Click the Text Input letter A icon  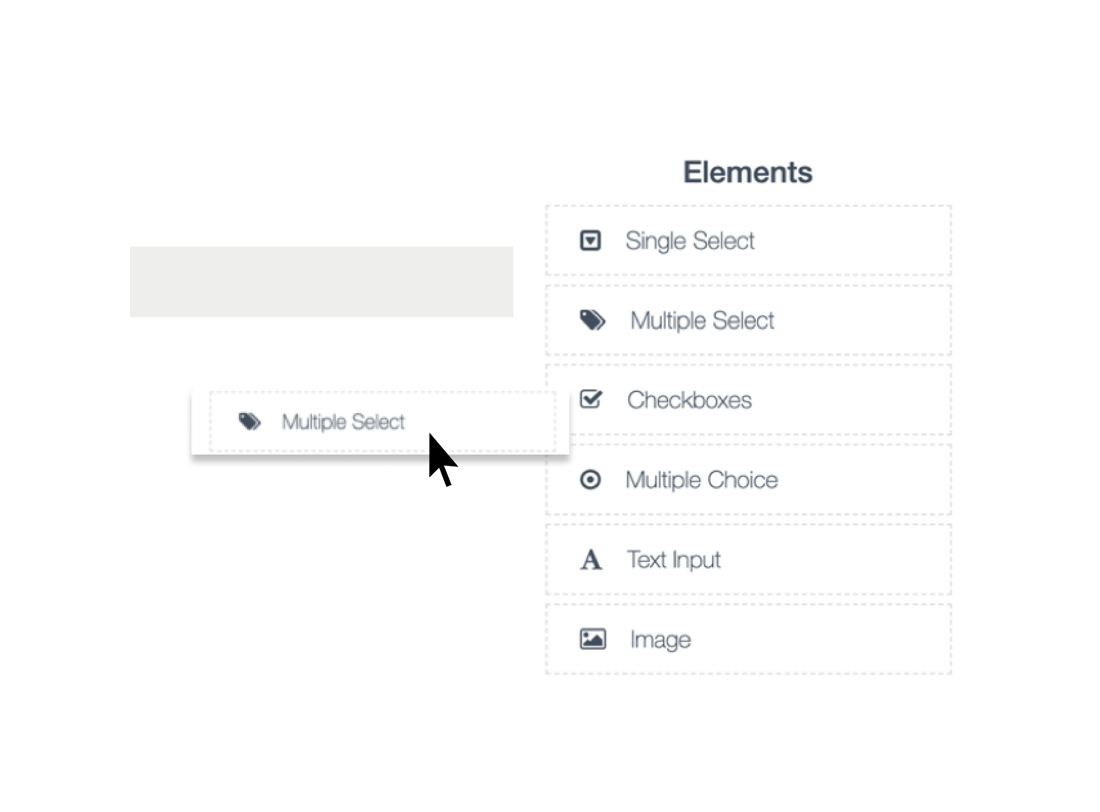[591, 560]
